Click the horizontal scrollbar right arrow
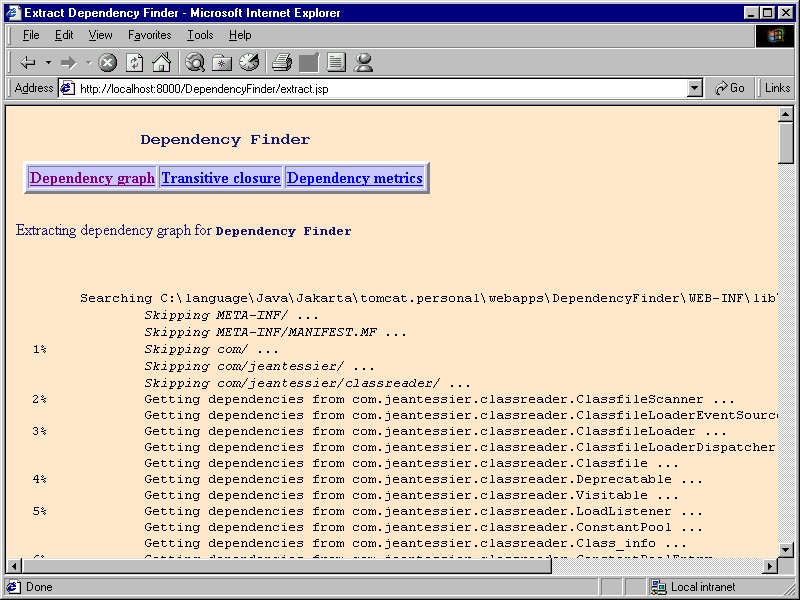Screen dimensions: 800x600 pos(770,565)
